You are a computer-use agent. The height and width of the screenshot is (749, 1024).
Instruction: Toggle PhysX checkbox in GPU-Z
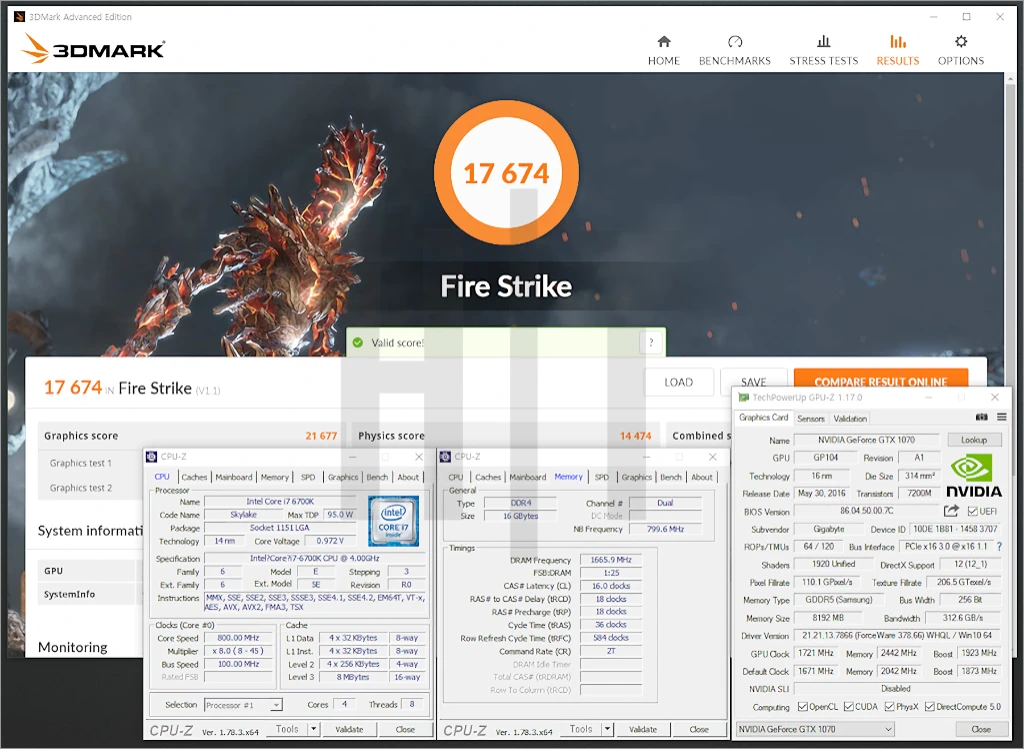889,707
